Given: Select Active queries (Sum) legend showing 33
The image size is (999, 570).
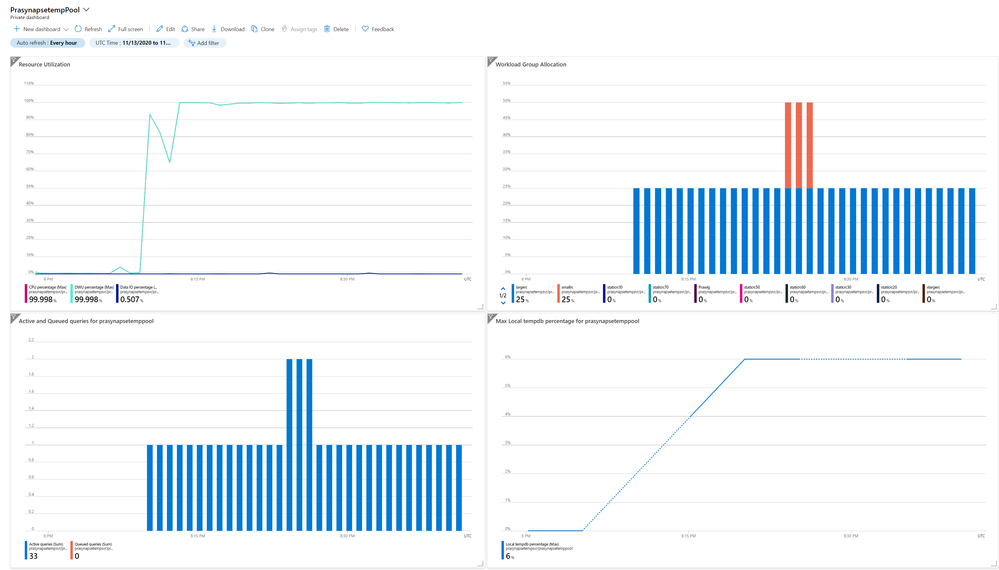Looking at the screenshot, I should click(46, 550).
